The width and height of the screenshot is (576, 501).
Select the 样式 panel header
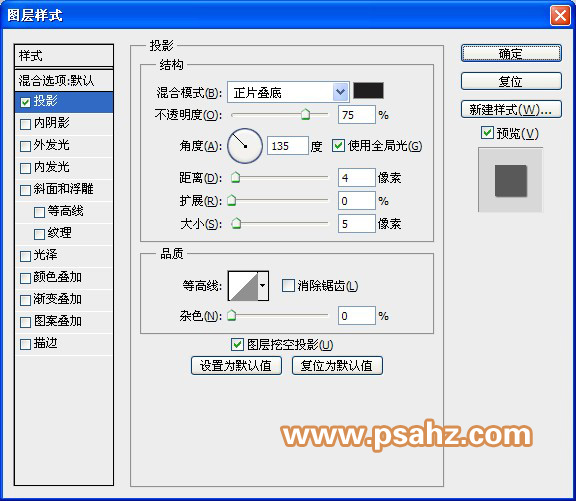pos(64,56)
